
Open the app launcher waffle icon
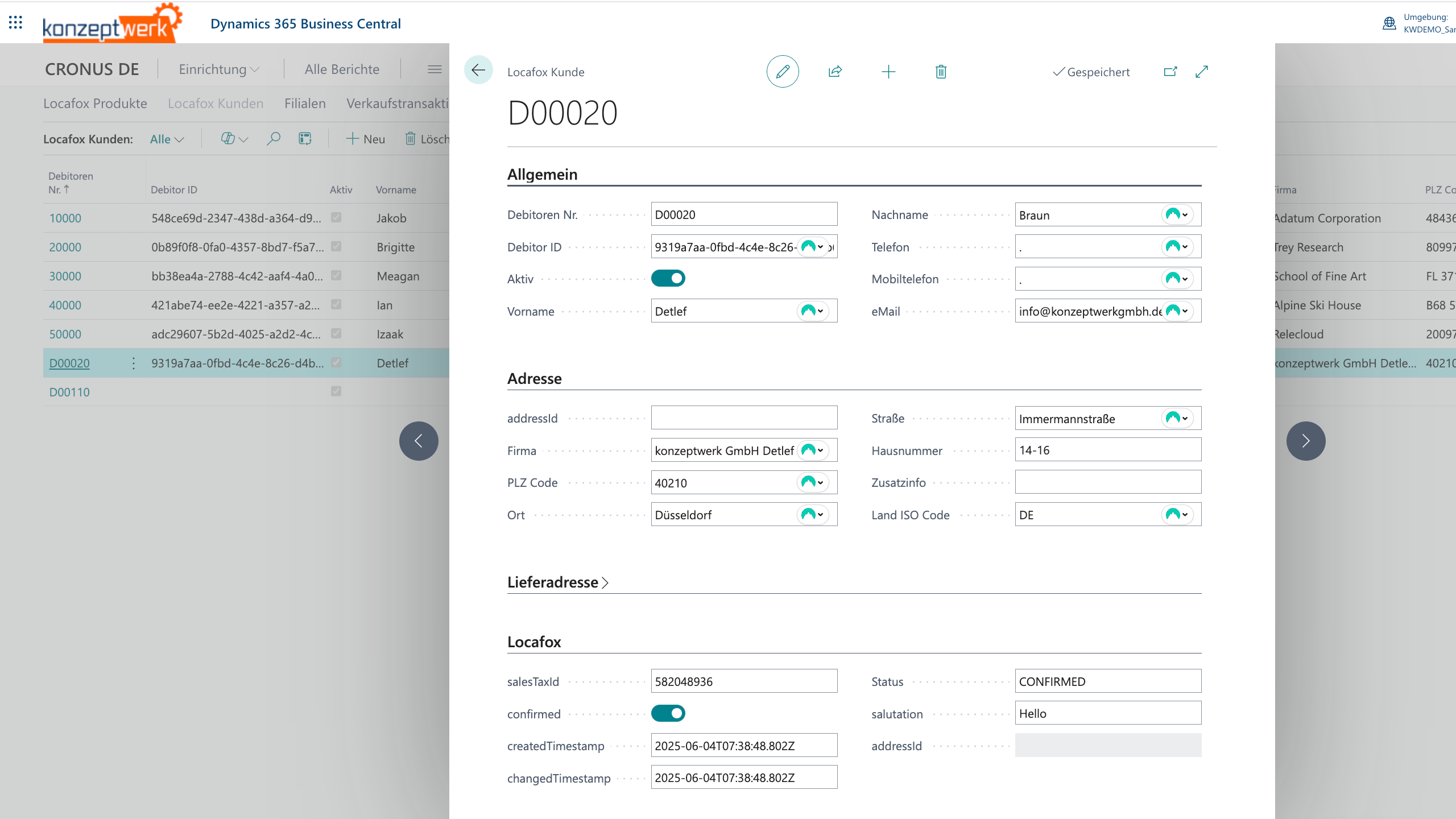15,23
